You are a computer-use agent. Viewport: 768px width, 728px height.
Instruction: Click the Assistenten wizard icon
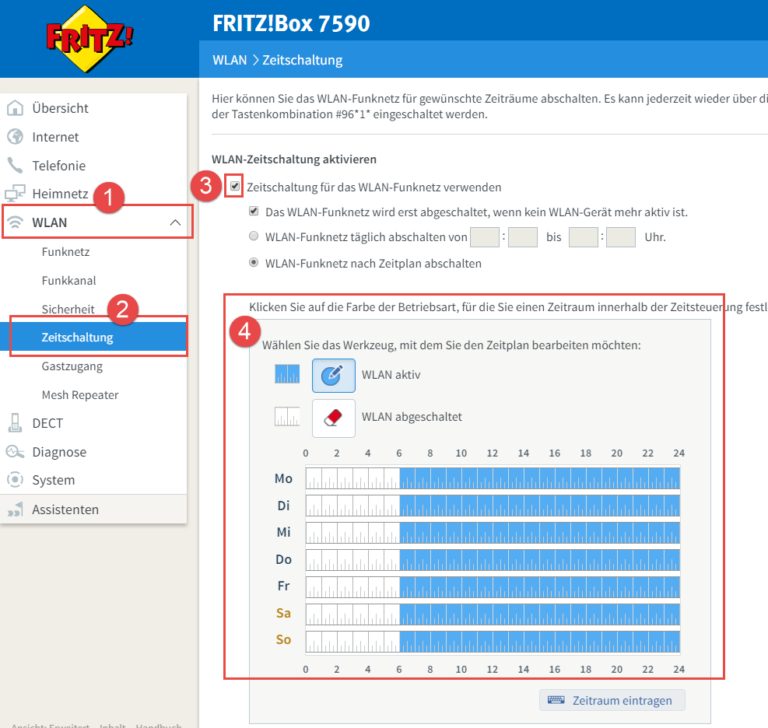[x=15, y=510]
